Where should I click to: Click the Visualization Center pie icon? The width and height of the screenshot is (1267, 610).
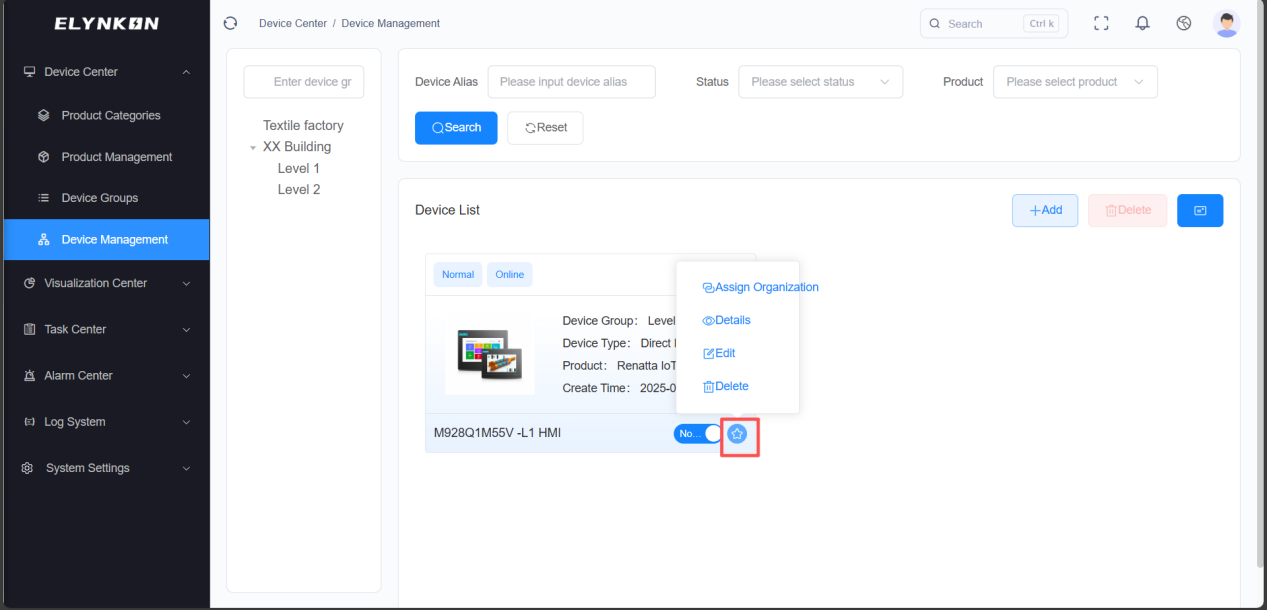coord(29,283)
